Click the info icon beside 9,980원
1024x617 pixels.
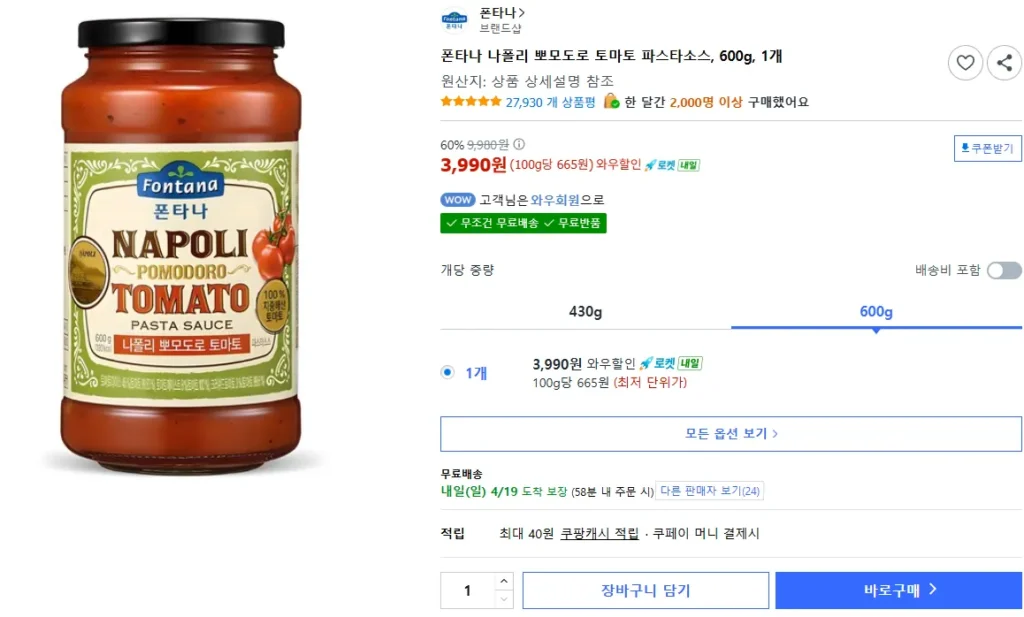click(x=518, y=141)
